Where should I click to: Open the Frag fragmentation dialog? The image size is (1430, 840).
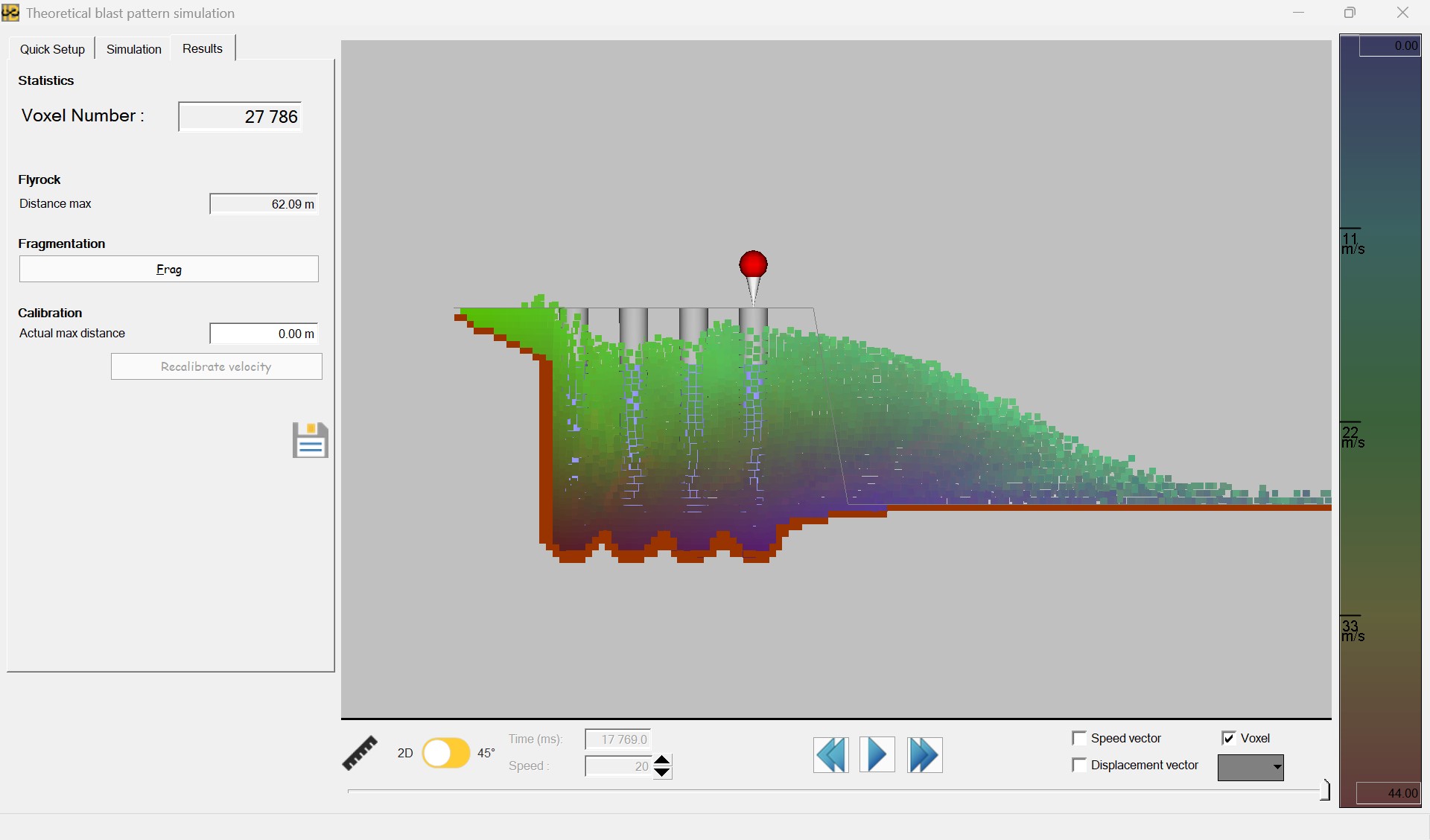click(x=168, y=269)
